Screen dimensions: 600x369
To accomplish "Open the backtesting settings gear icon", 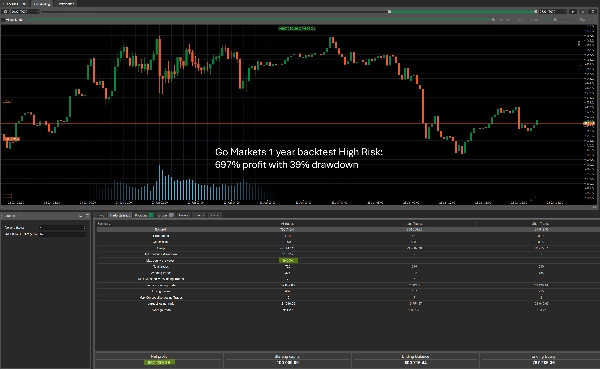I will click(5, 11).
